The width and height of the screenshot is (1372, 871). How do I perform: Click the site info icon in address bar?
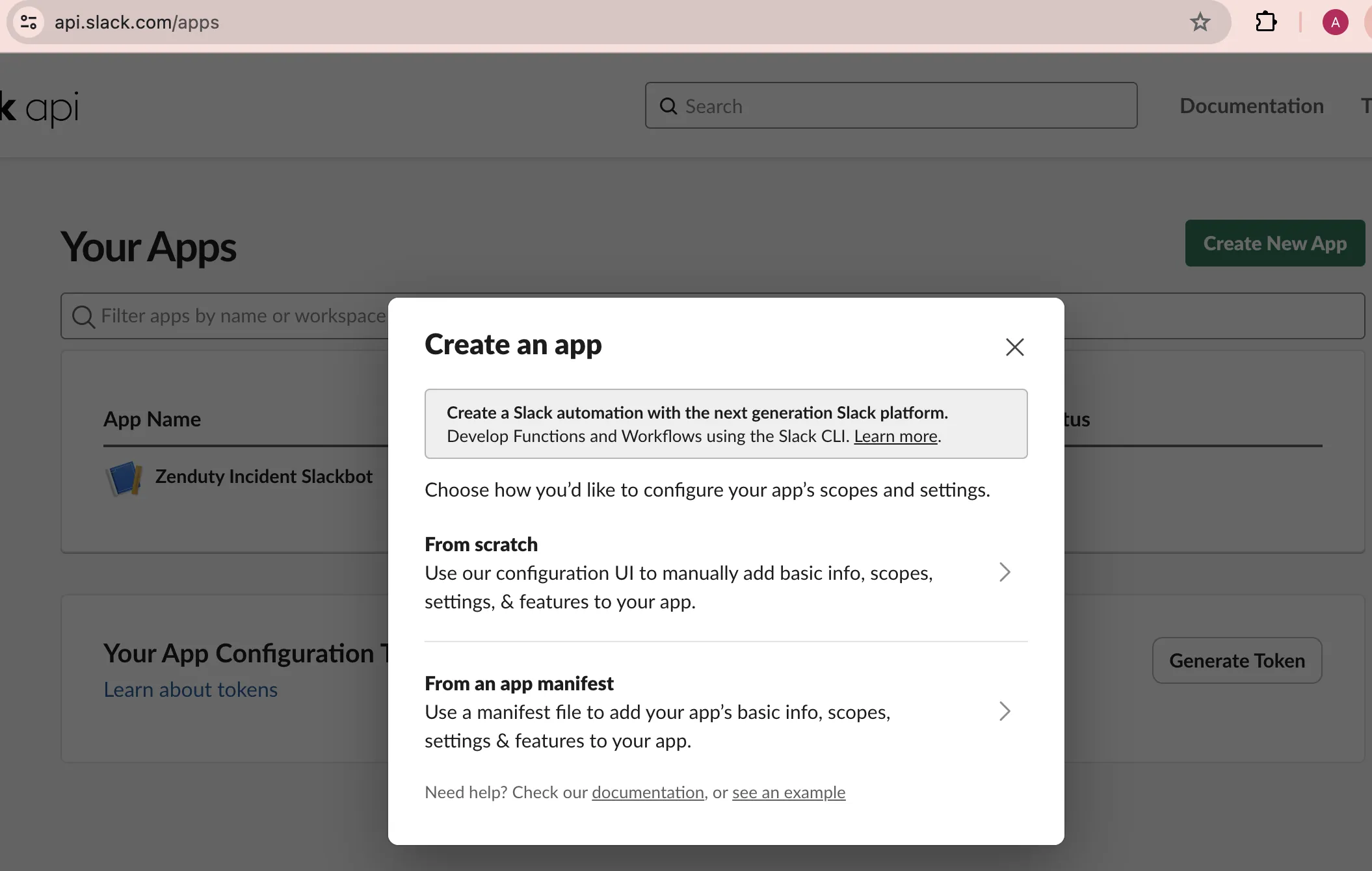tap(29, 22)
